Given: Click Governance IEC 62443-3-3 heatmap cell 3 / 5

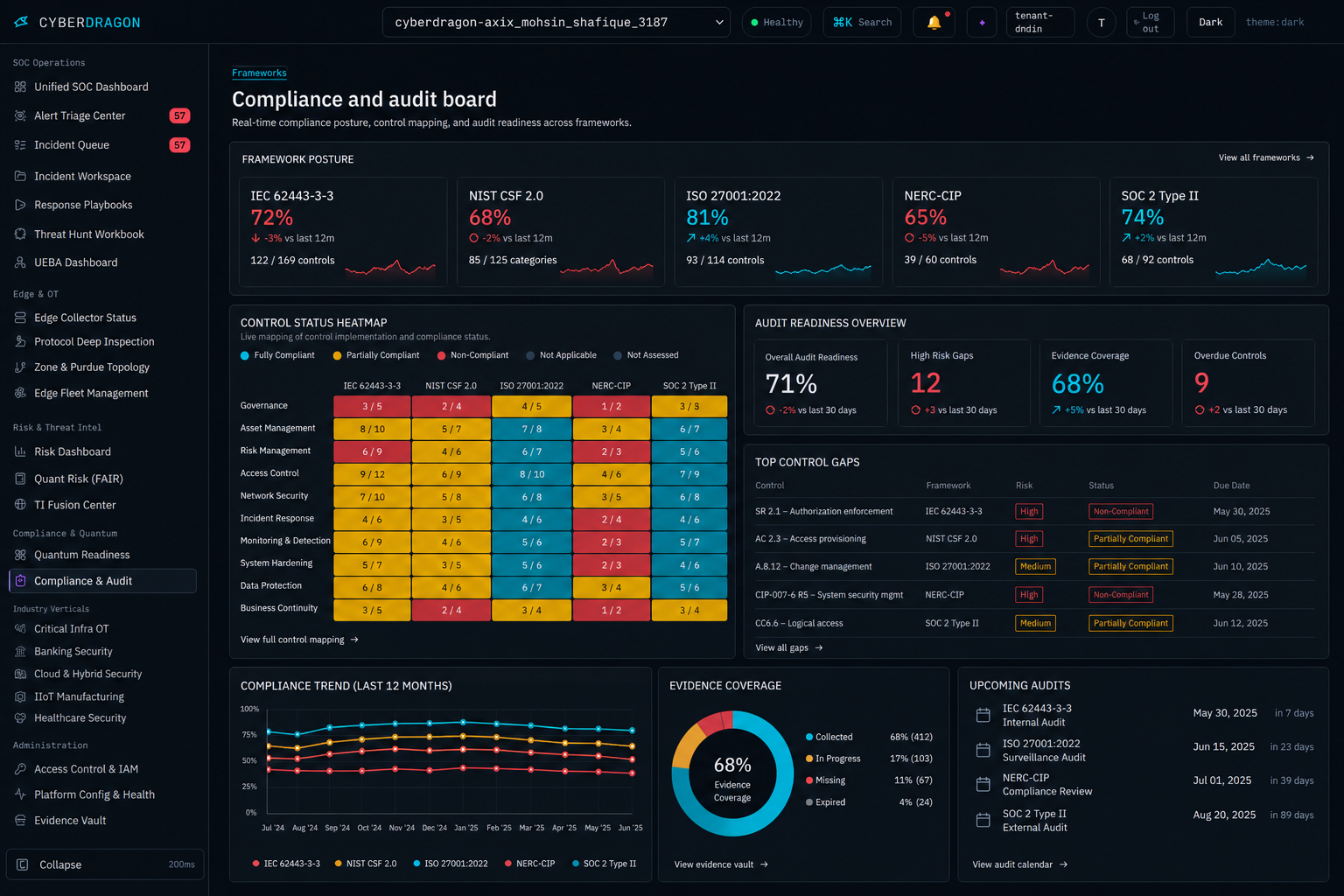Looking at the screenshot, I should (x=372, y=406).
